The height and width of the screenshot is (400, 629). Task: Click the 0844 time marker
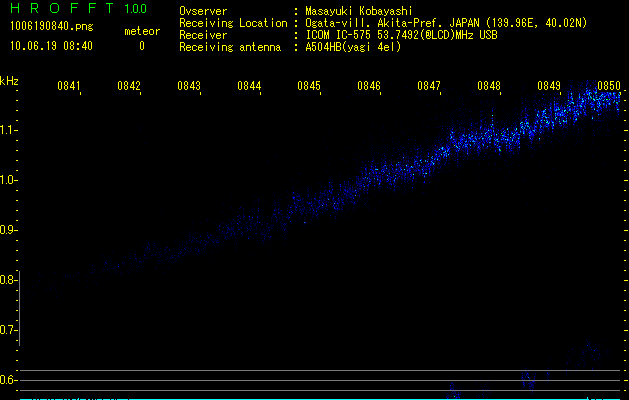tap(249, 86)
